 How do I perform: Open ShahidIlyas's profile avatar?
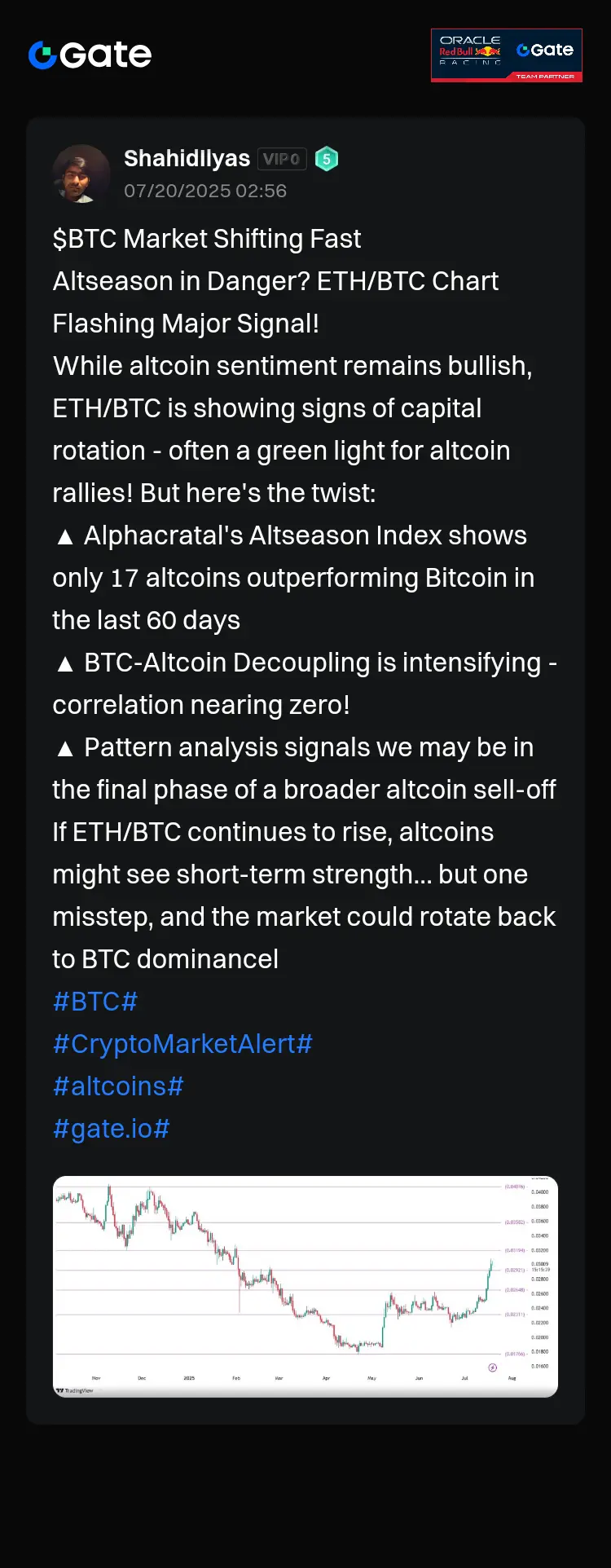[81, 174]
